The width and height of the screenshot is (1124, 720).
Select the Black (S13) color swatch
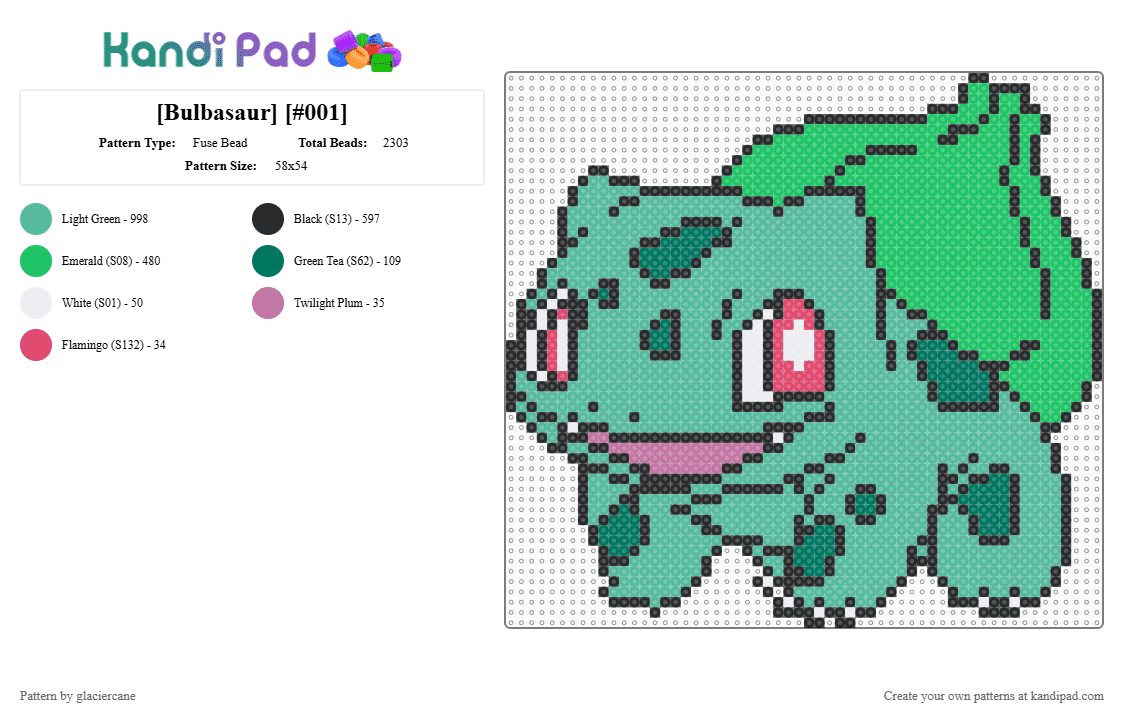coord(268,219)
